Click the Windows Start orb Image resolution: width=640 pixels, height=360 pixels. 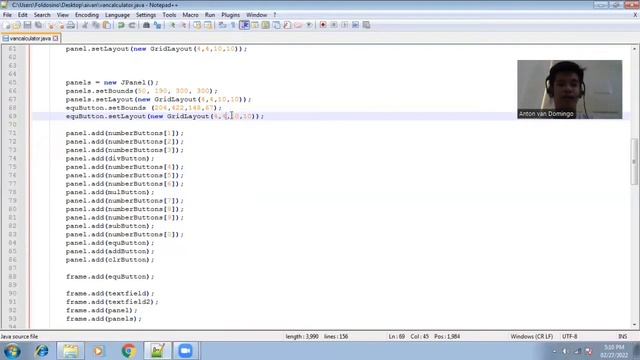click(12, 351)
